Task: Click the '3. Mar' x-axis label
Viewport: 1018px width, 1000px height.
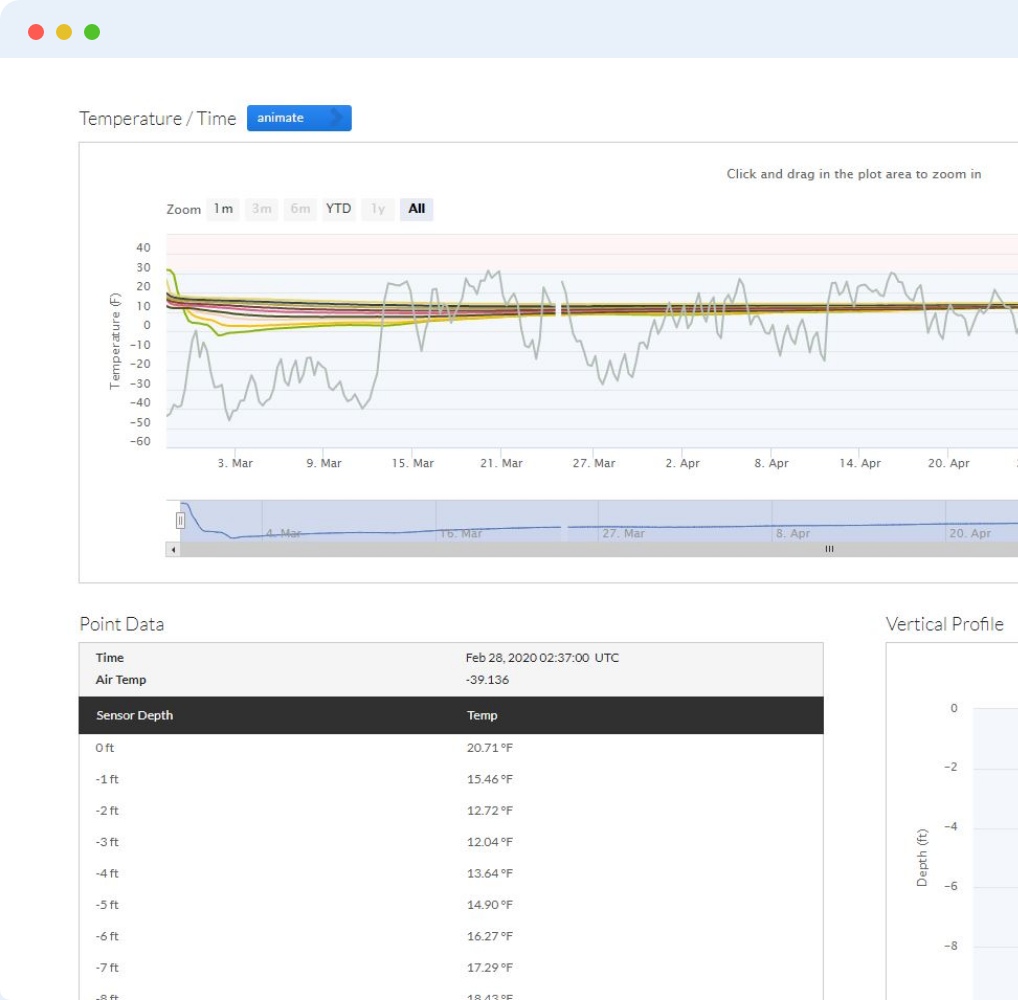Action: click(235, 463)
